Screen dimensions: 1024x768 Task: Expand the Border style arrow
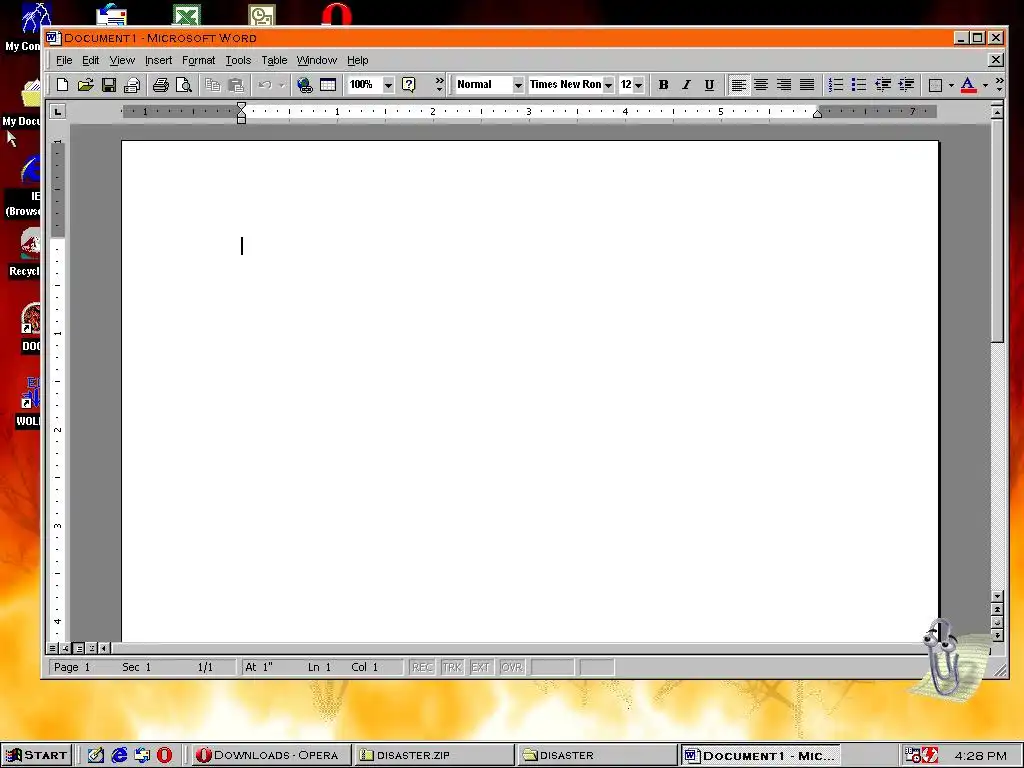[x=951, y=85]
